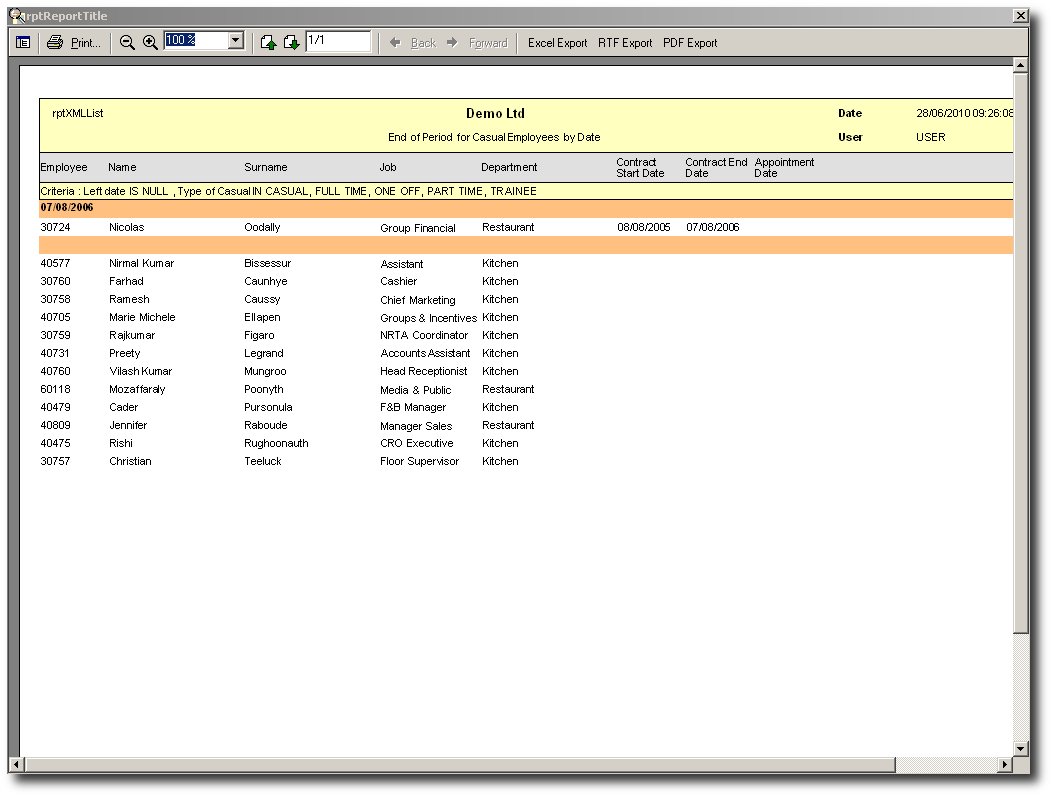
Task: Export report using Excel Export
Action: click(x=557, y=43)
